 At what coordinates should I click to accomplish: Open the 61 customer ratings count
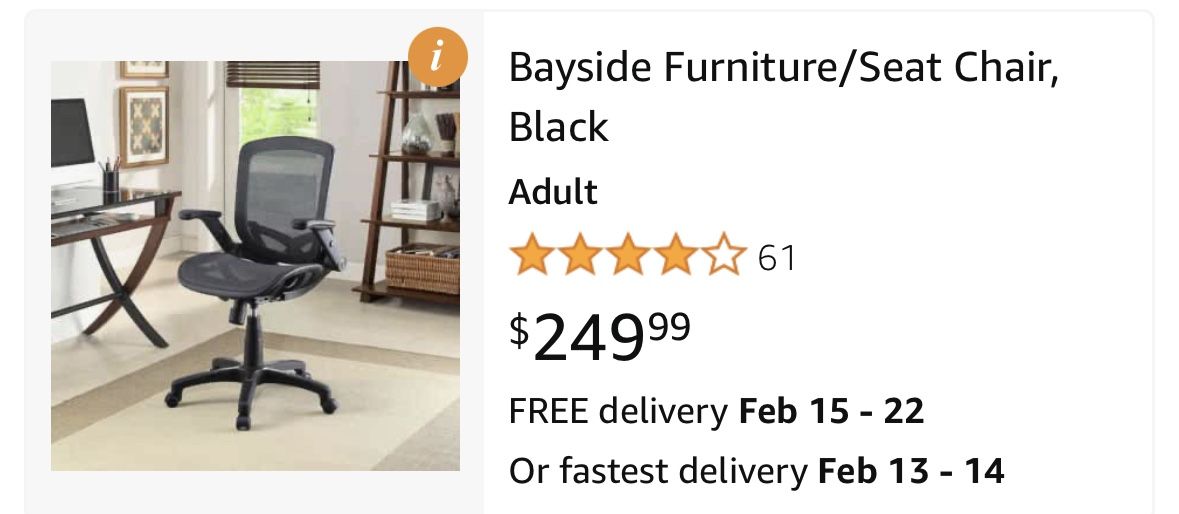pyautogui.click(x=777, y=258)
